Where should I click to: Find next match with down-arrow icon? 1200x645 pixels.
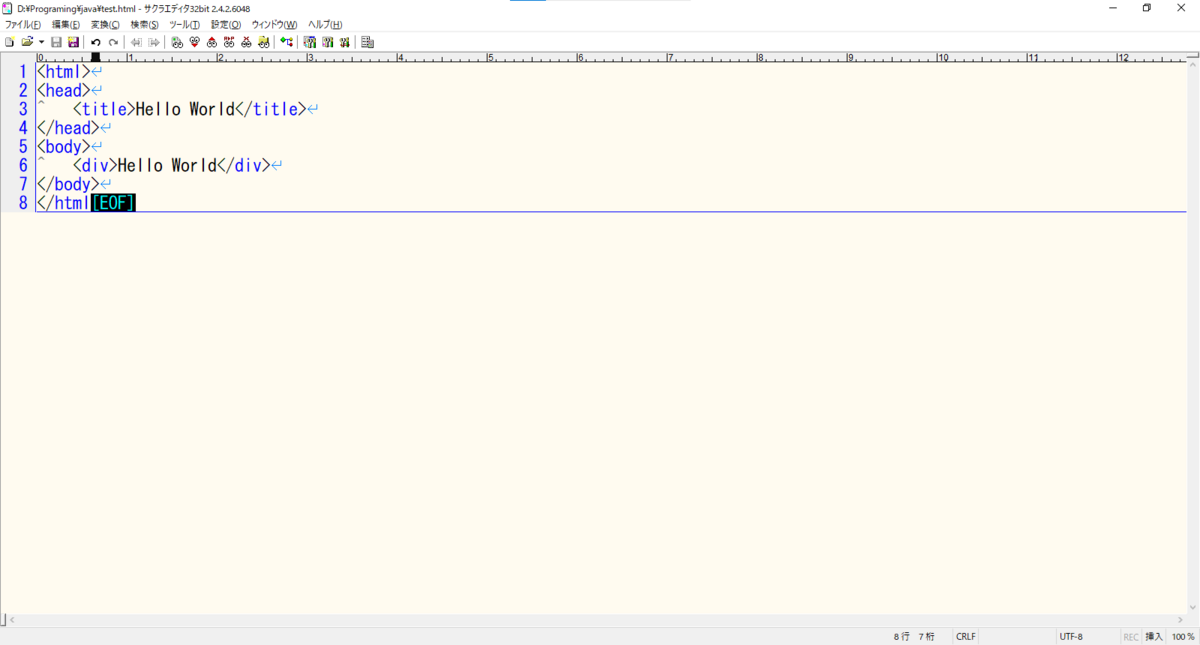point(194,42)
